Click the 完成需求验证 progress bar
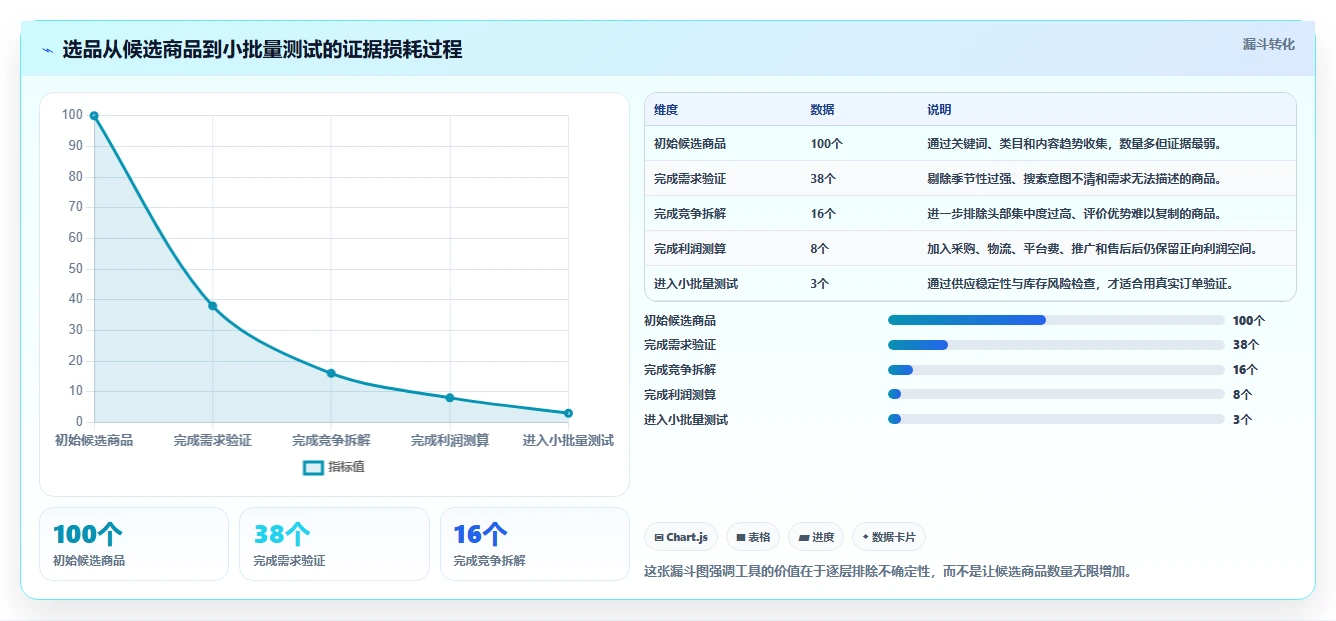The width and height of the screenshot is (1336, 621). (1056, 345)
